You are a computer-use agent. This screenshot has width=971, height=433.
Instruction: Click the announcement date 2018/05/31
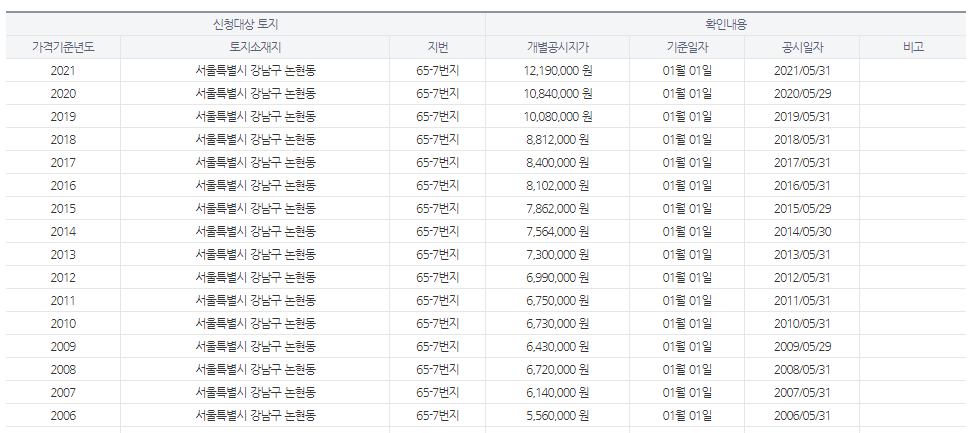(x=802, y=139)
